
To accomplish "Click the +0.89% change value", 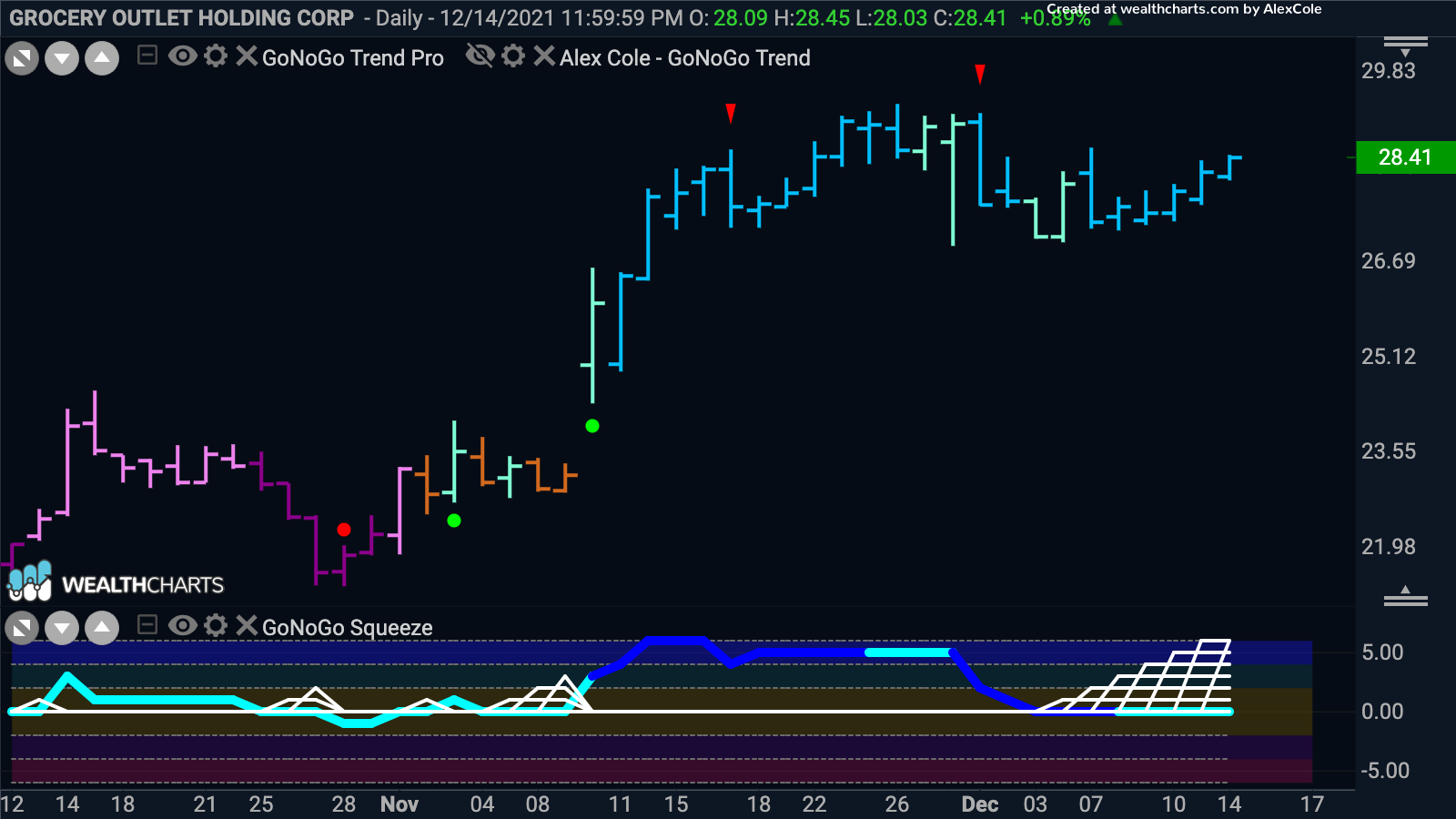I will point(1056,19).
